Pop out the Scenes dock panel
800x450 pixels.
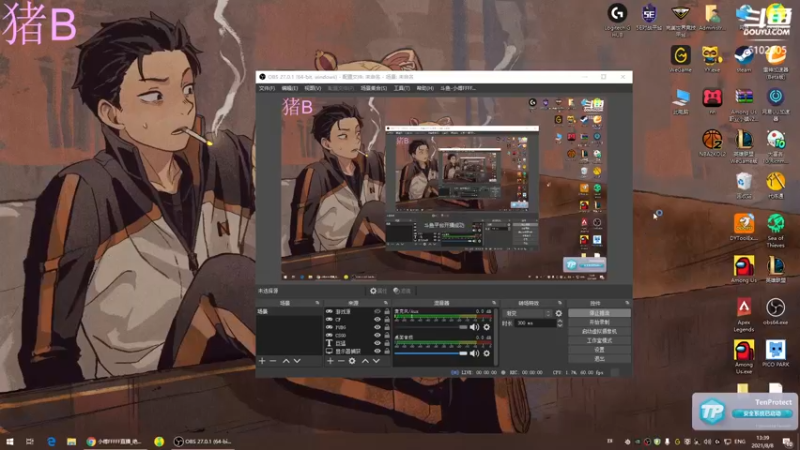tap(317, 303)
